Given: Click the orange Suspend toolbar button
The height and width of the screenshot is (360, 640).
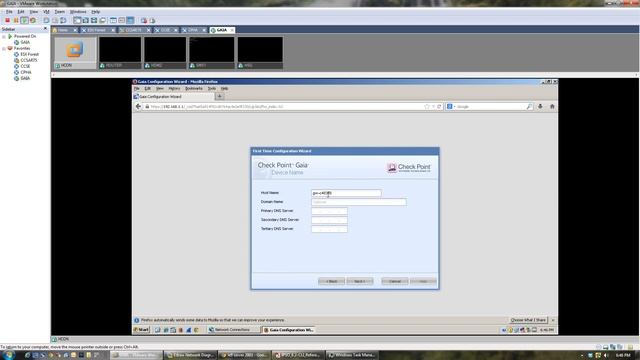Looking at the screenshot, I should [16, 20].
